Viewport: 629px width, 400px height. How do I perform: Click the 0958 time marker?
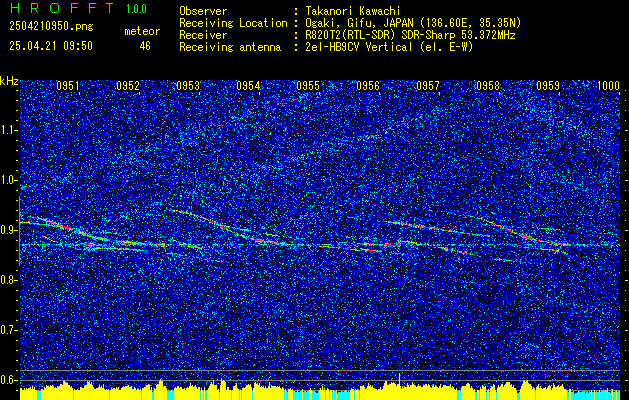488,85
